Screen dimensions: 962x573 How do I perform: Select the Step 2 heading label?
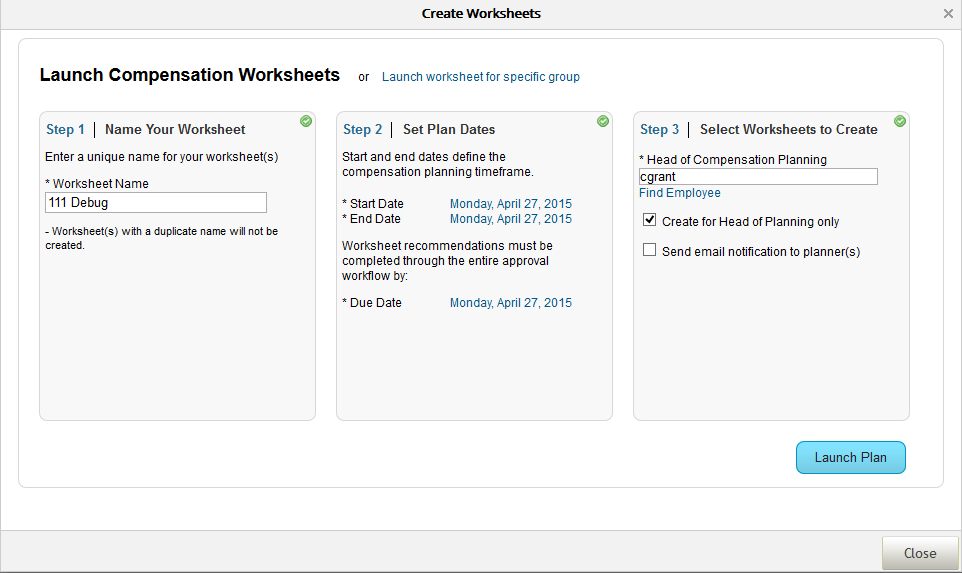[362, 129]
